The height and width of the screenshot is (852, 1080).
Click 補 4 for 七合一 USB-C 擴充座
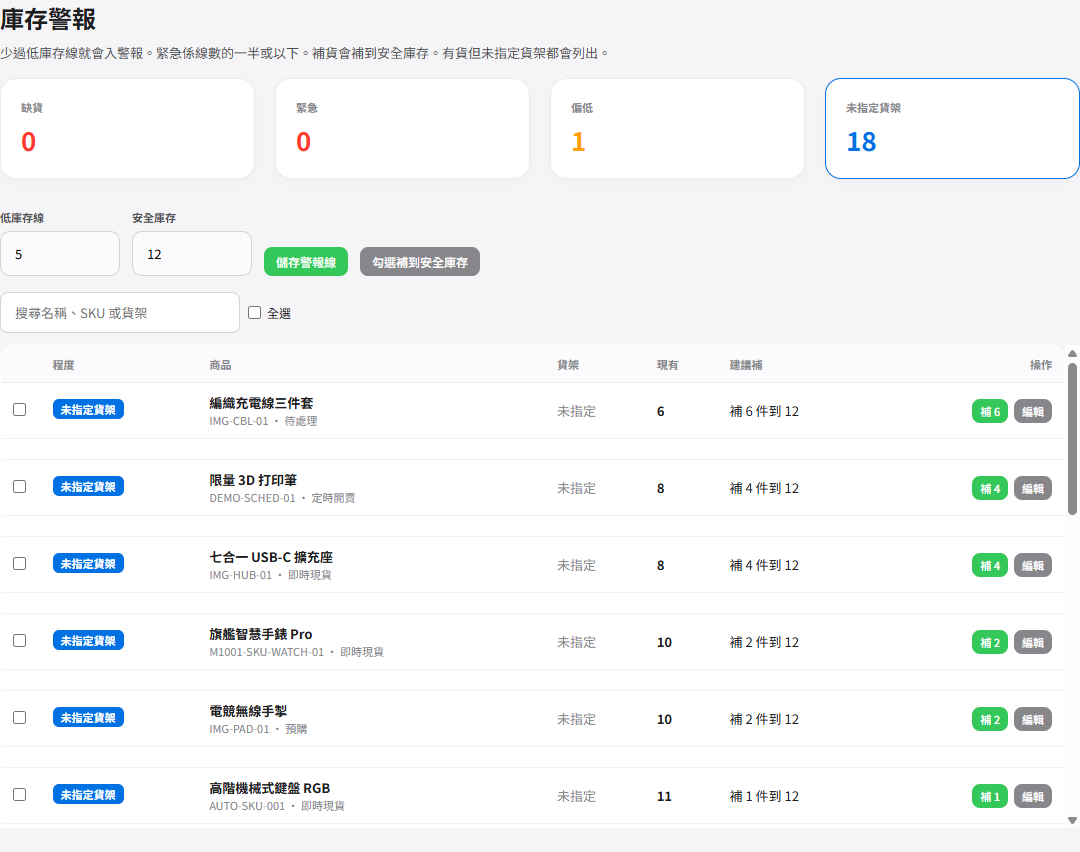(x=990, y=565)
